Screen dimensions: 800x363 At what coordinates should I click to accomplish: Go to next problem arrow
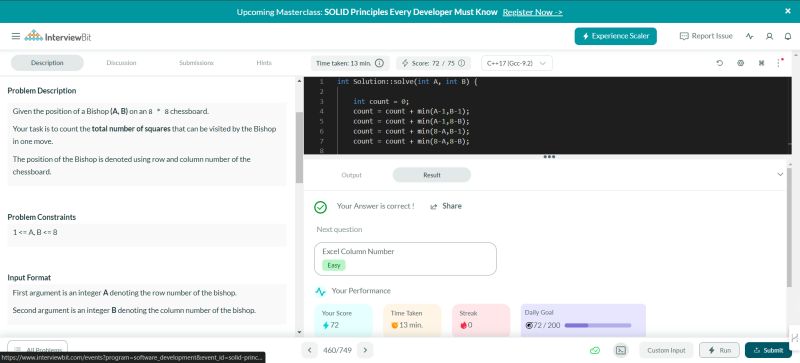tap(365, 350)
